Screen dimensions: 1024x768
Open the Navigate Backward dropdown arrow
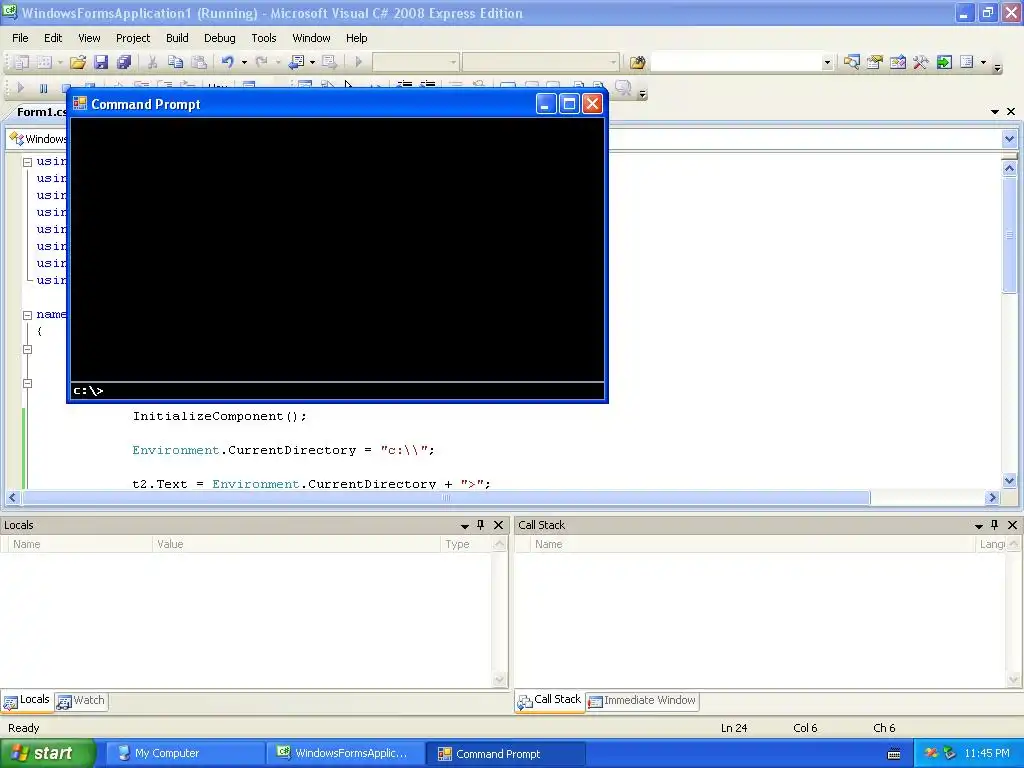[312, 62]
